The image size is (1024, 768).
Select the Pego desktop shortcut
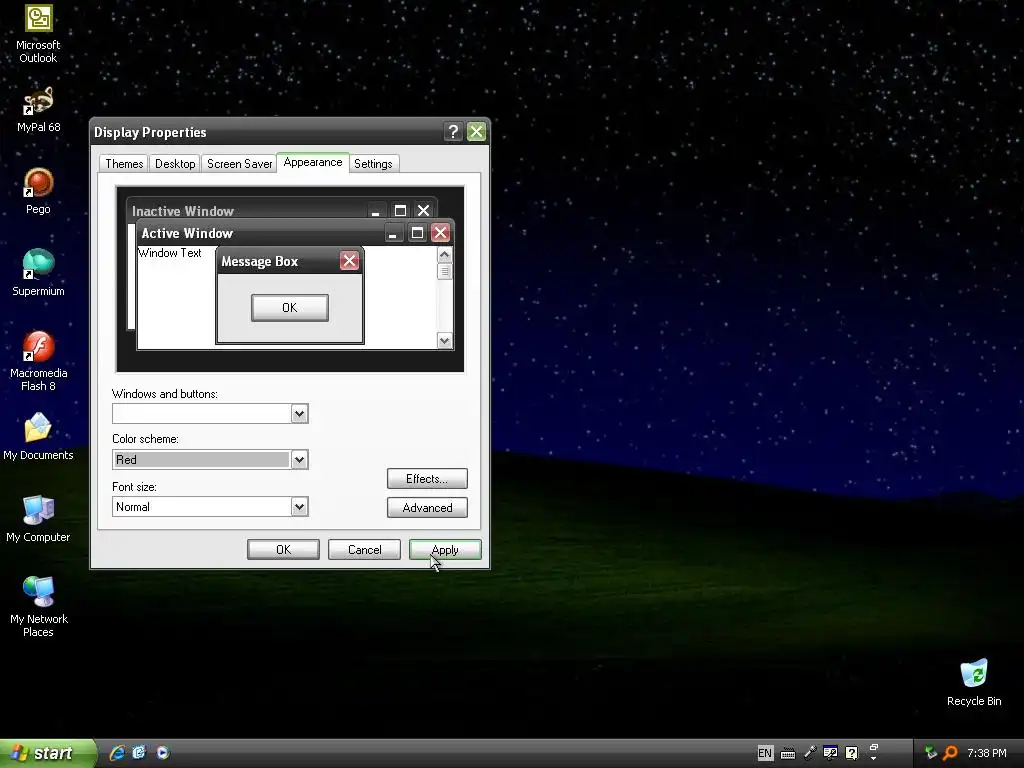38,191
